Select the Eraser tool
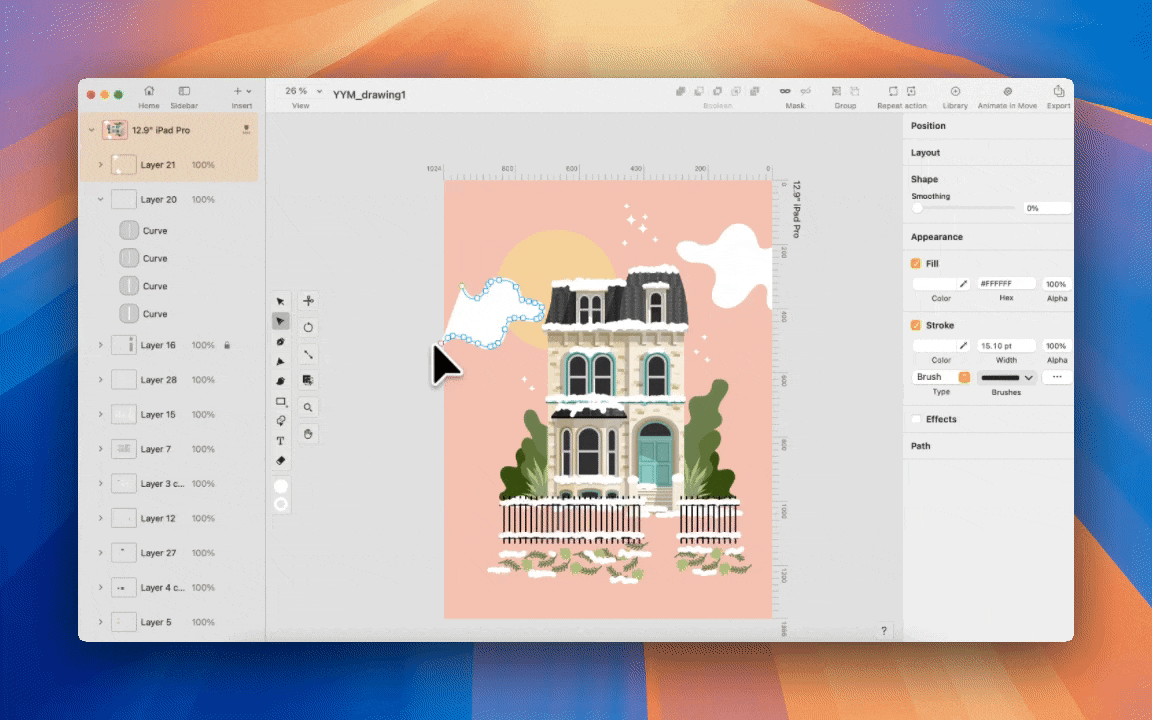This screenshot has height=720, width=1152. tap(280, 461)
